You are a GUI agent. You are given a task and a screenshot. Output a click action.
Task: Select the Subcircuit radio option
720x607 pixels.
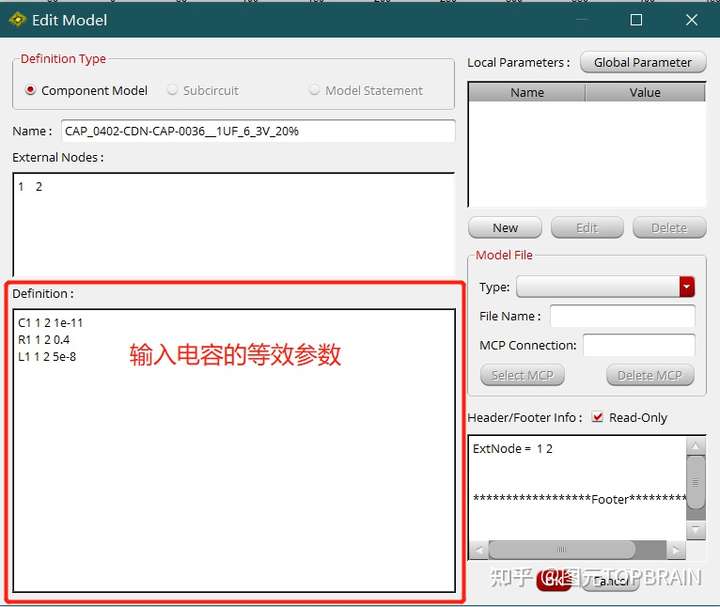coord(172,90)
